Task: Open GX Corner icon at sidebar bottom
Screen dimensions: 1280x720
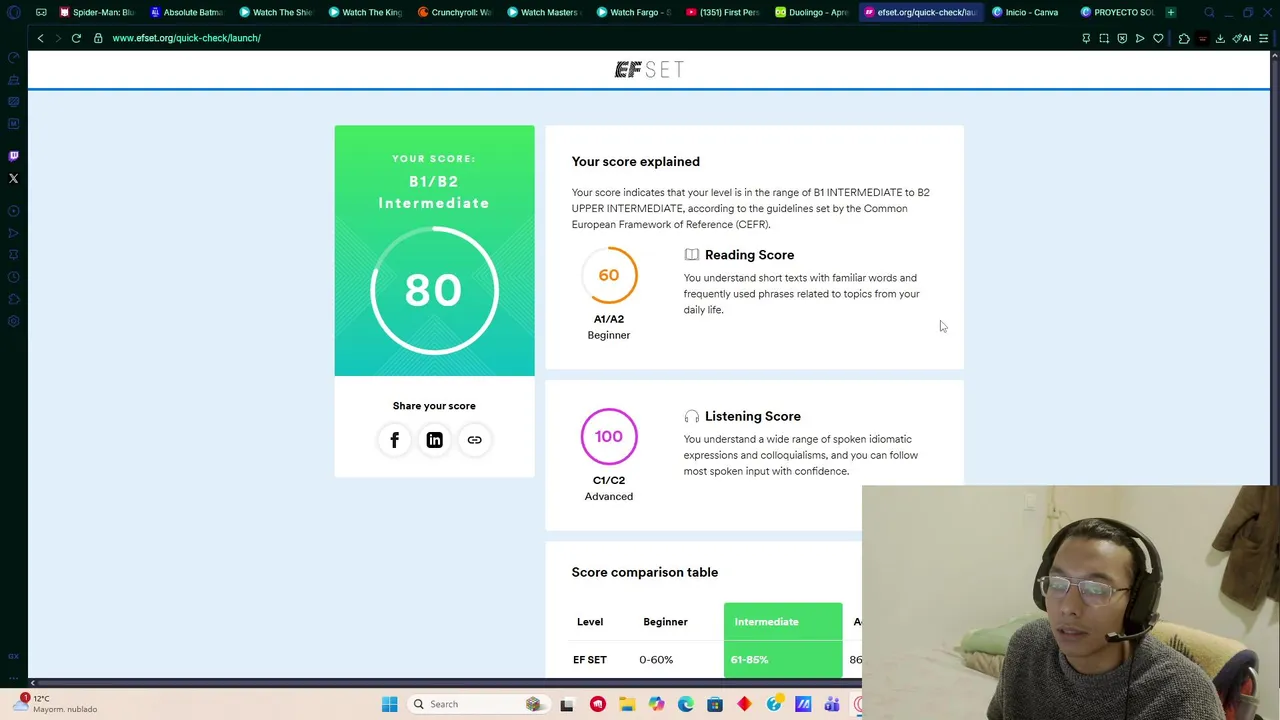Action: click(13, 657)
